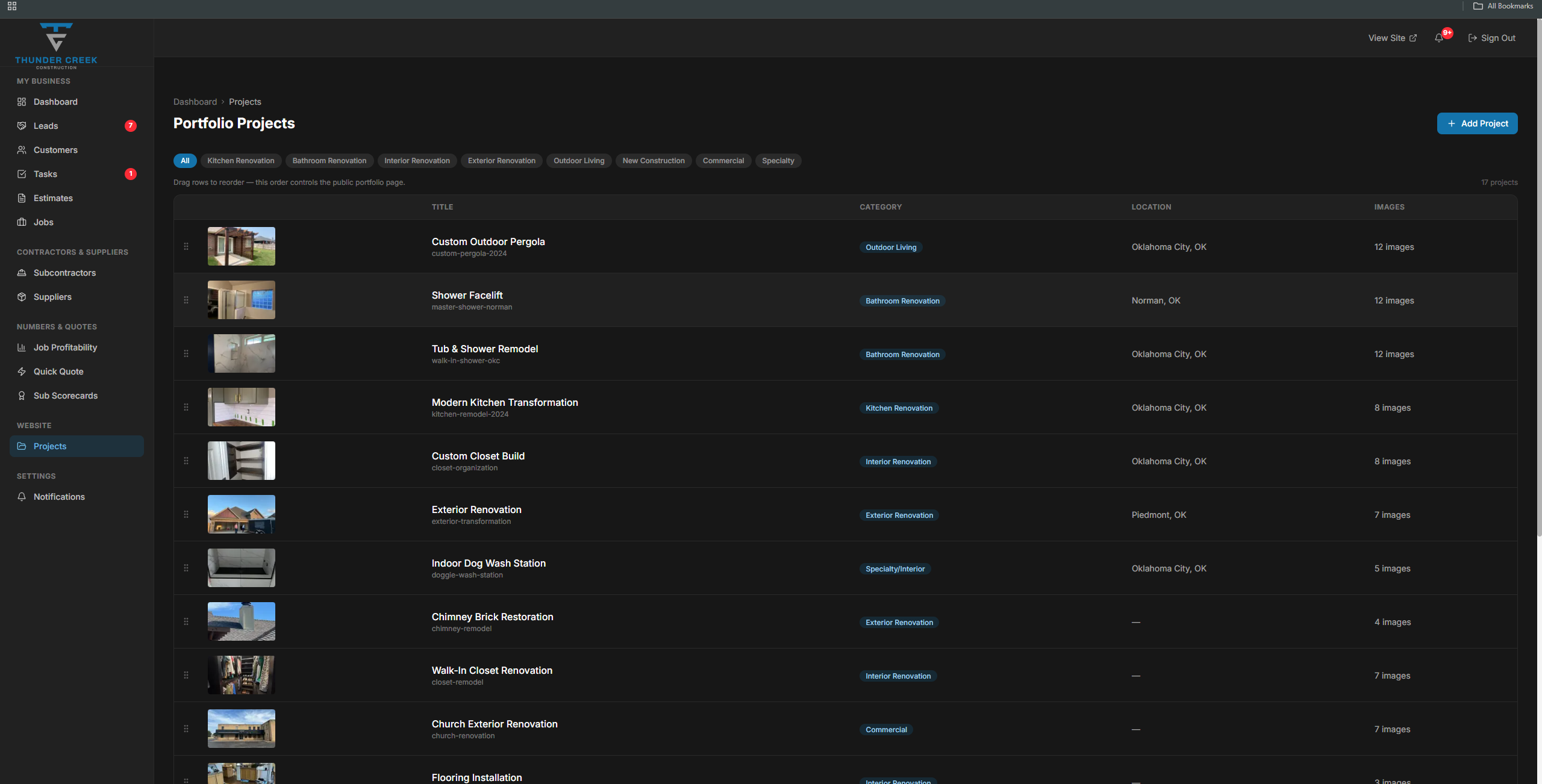Select the Estimates sidebar icon
This screenshot has height=784, width=1542.
tap(21, 198)
